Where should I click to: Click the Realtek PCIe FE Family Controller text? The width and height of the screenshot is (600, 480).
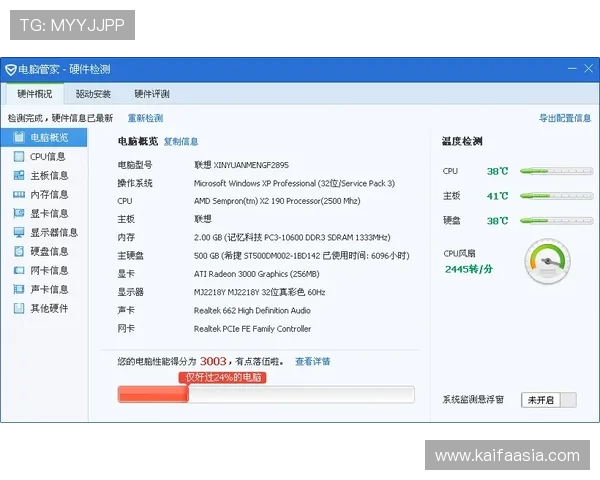pyautogui.click(x=253, y=329)
